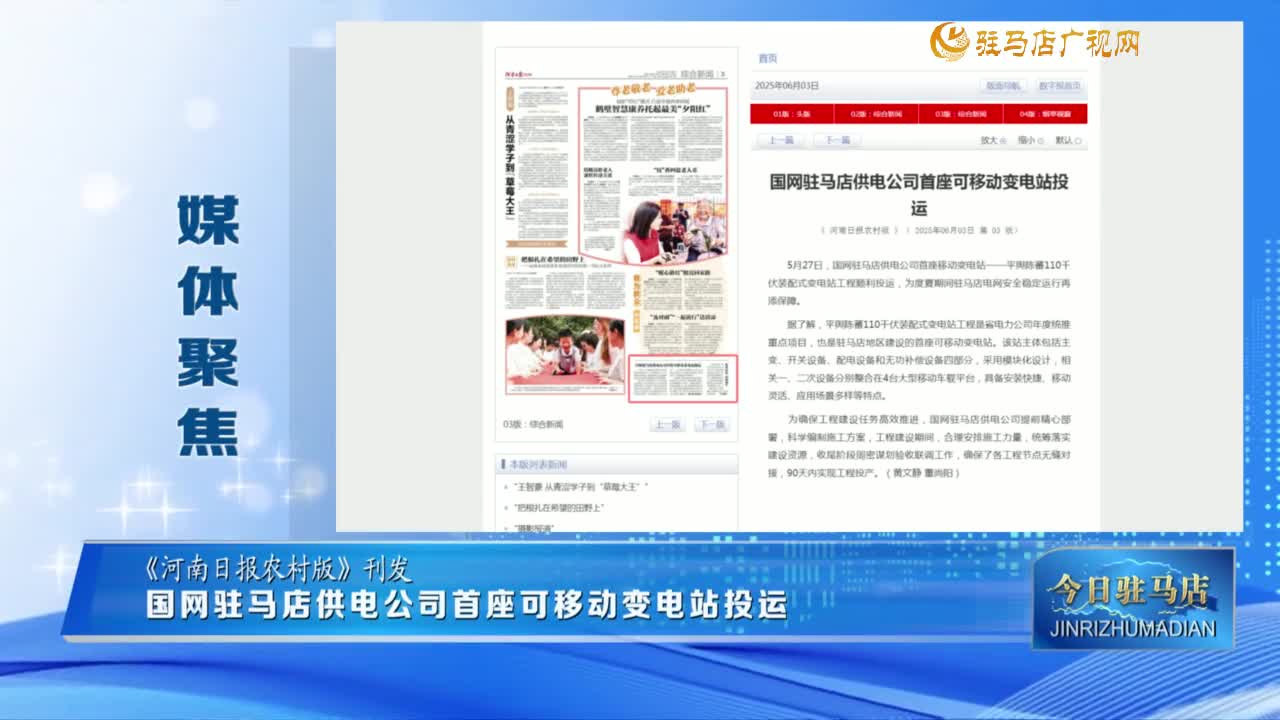
Task: Switch to the 01版 头版 tab
Action: (792, 114)
